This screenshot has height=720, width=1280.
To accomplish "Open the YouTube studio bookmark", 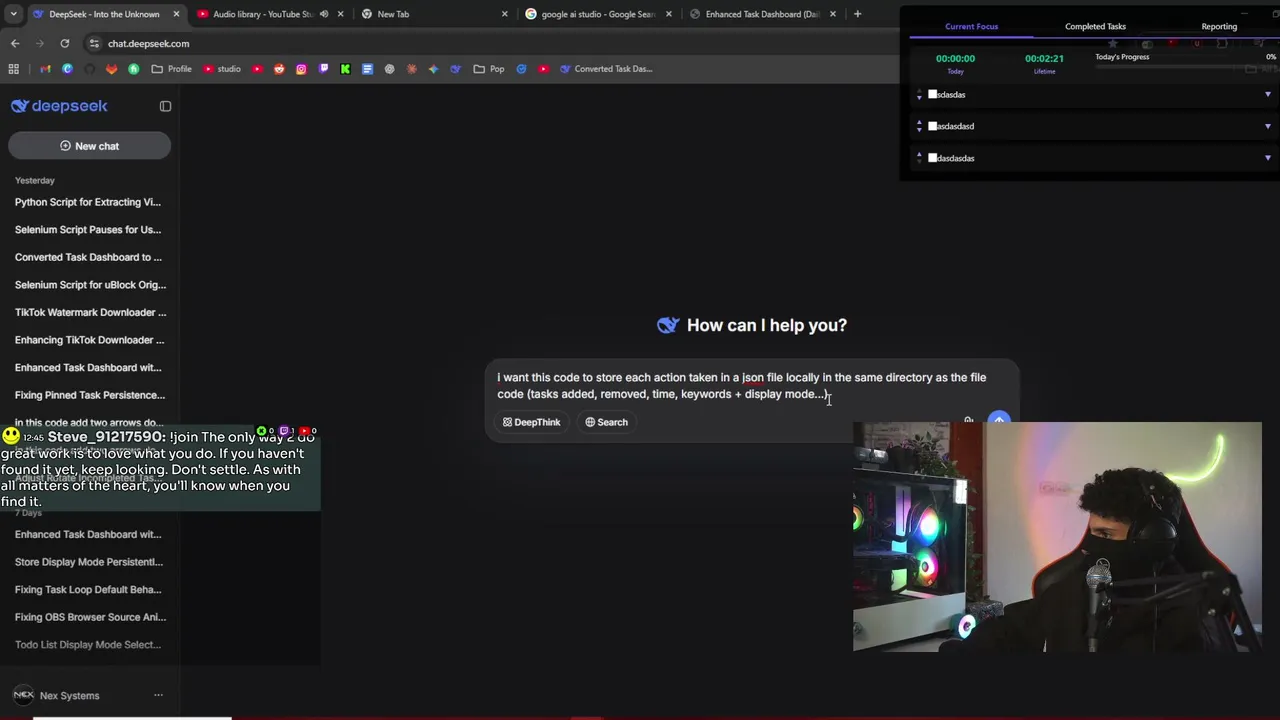I will click(221, 69).
